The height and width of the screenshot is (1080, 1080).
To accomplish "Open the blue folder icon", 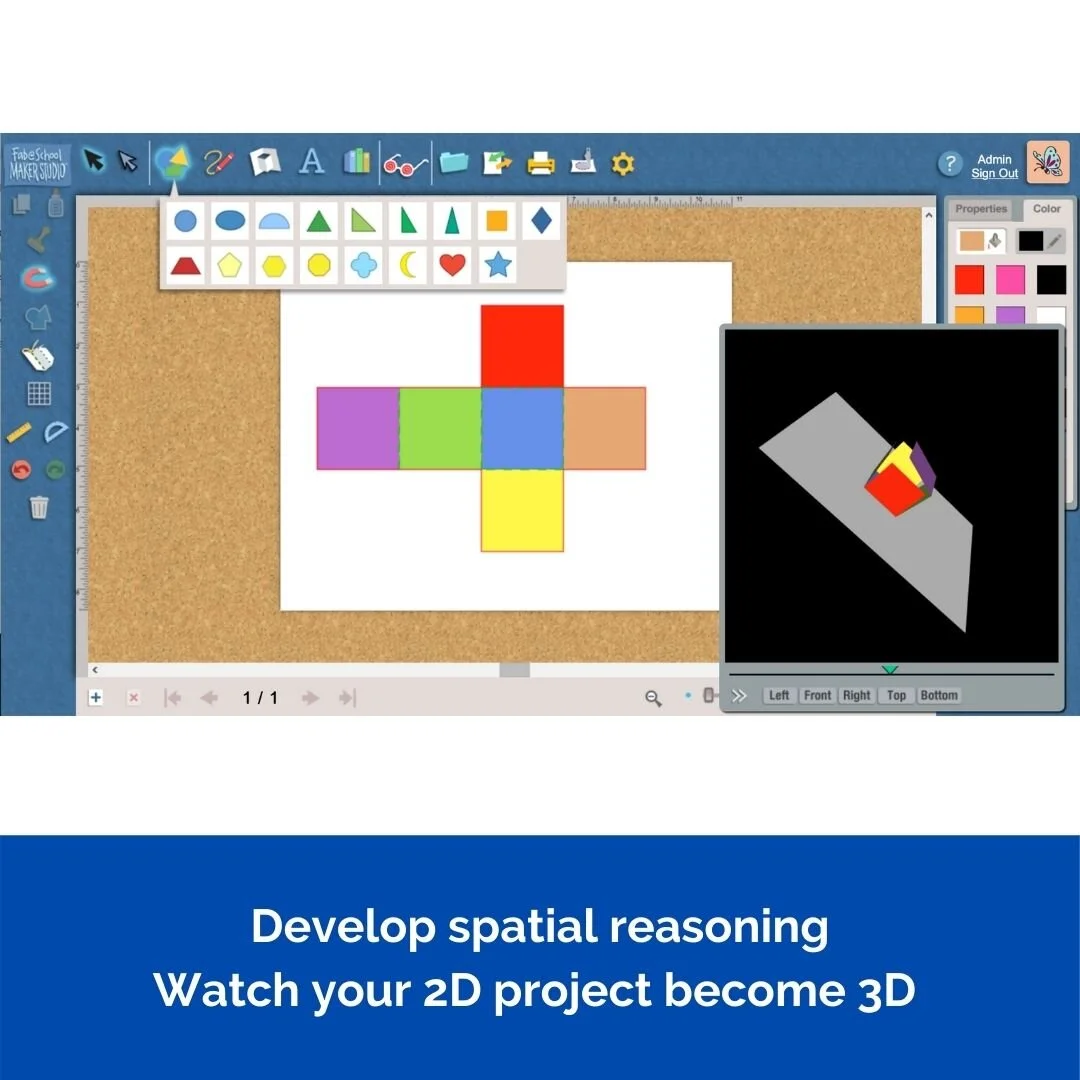I will tap(453, 163).
